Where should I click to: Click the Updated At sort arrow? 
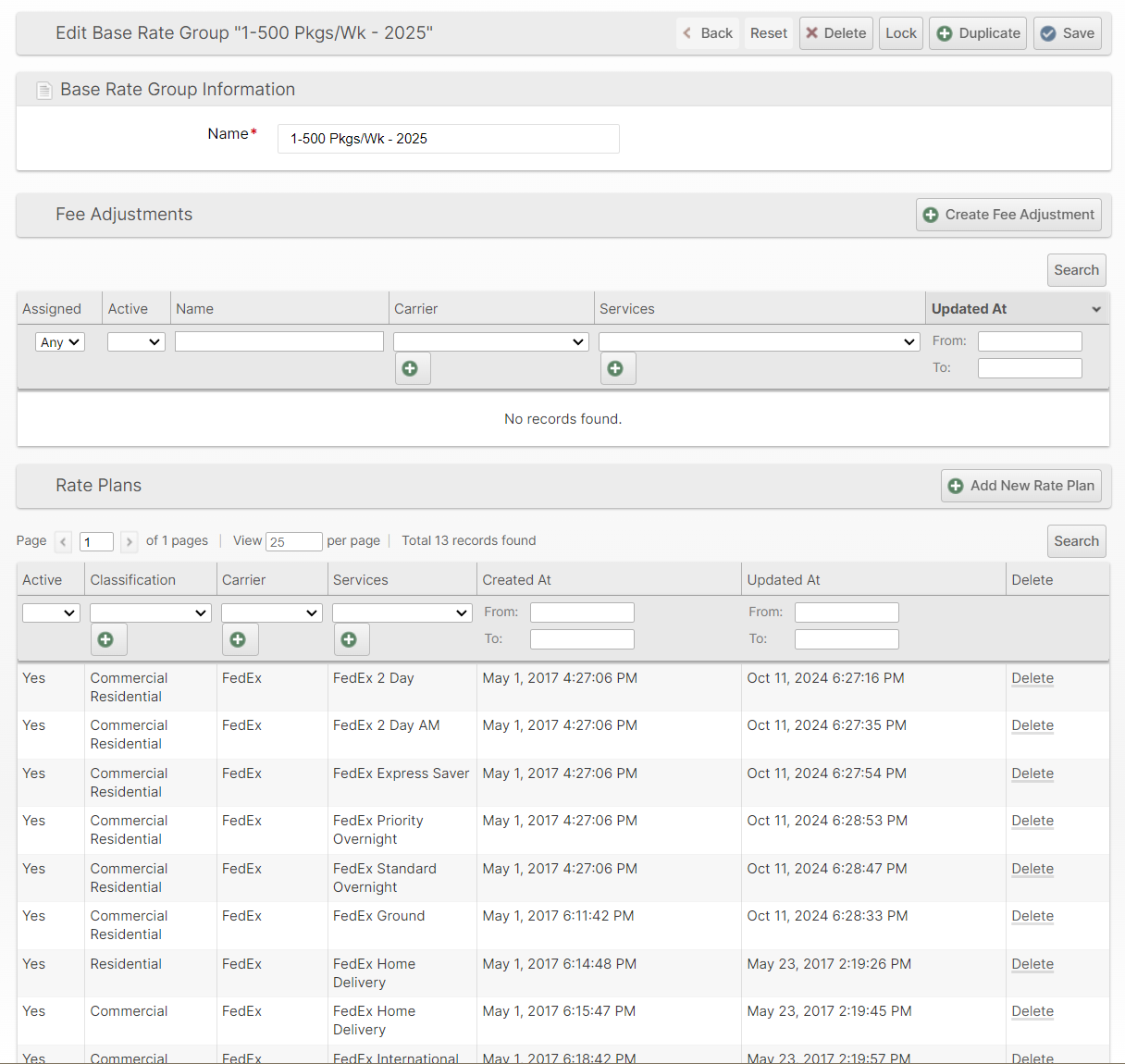[x=1096, y=309]
